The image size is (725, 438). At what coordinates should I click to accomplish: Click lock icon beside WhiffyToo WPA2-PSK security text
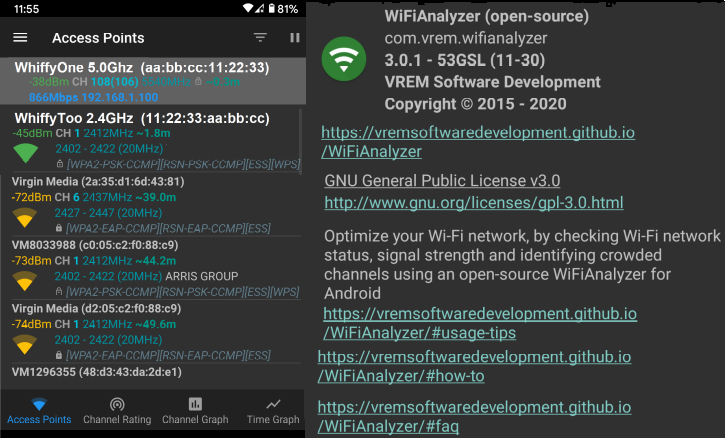60,164
